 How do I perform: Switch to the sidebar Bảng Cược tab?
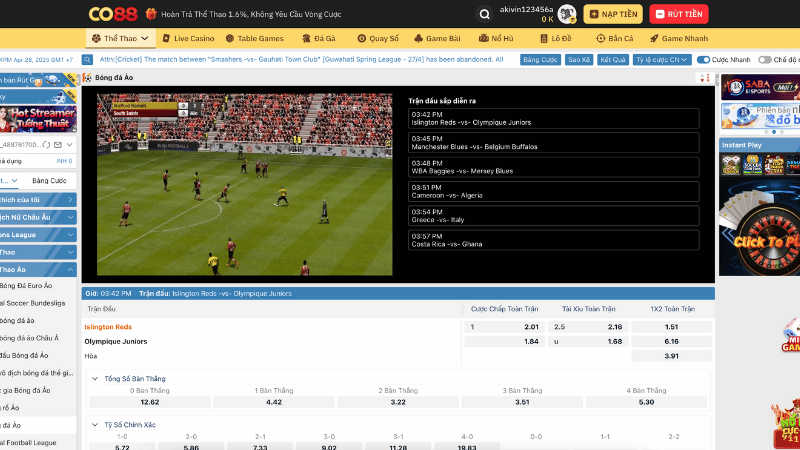click(49, 181)
